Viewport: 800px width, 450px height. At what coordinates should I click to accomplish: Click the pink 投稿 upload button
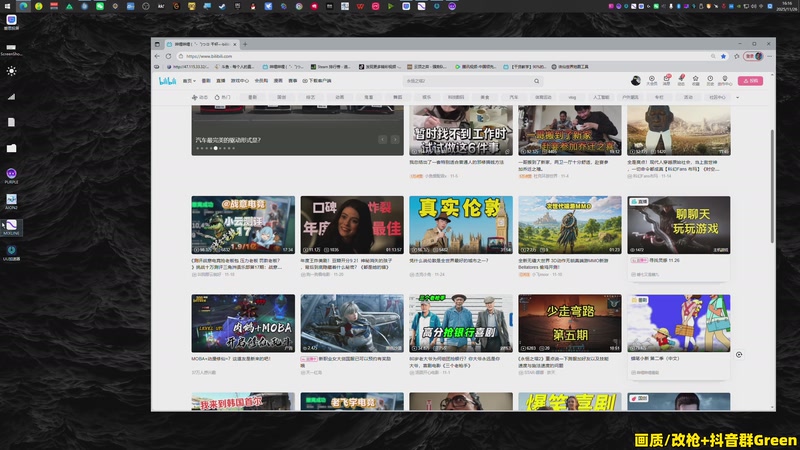(x=750, y=81)
